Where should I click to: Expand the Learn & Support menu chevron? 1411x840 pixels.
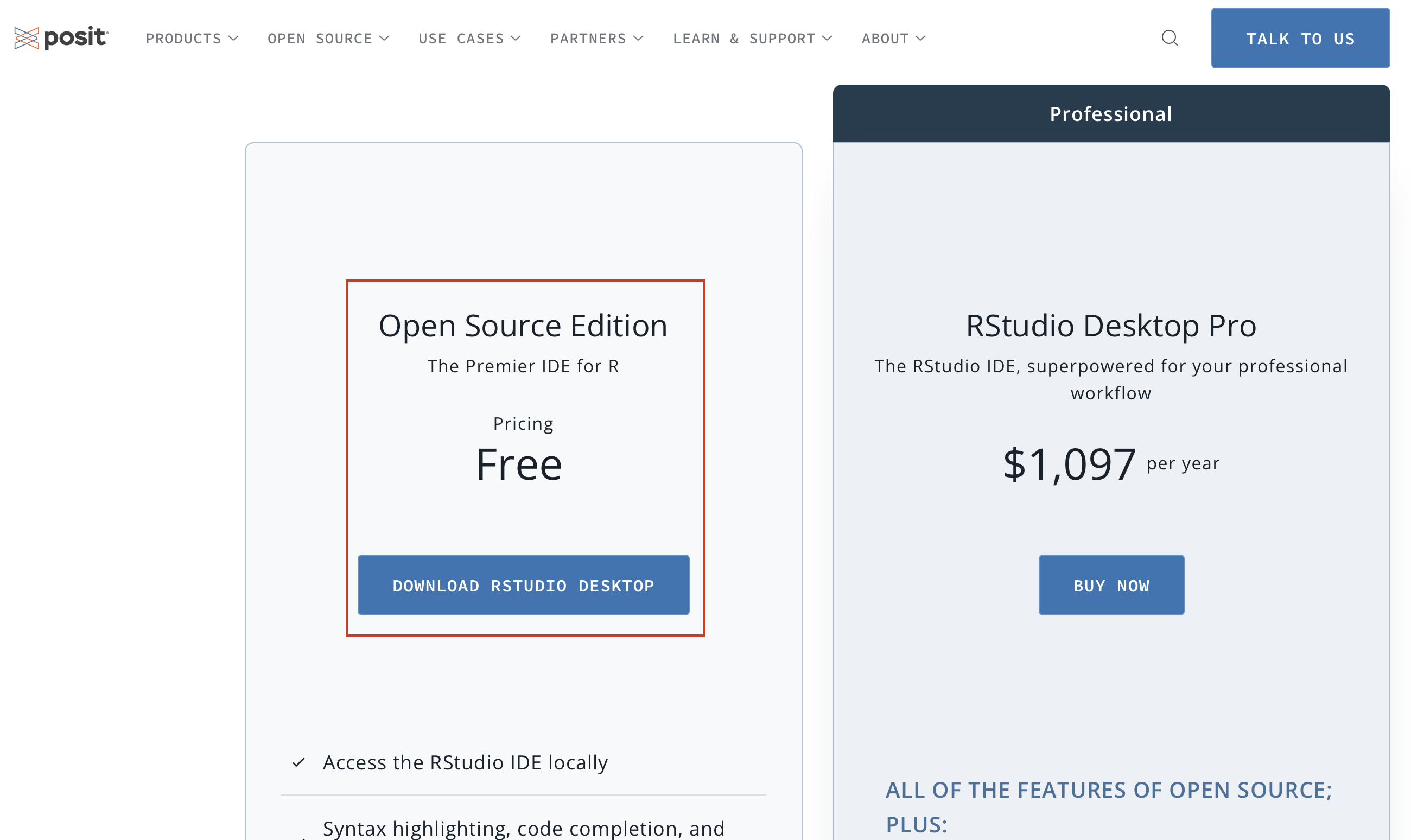[x=828, y=38]
